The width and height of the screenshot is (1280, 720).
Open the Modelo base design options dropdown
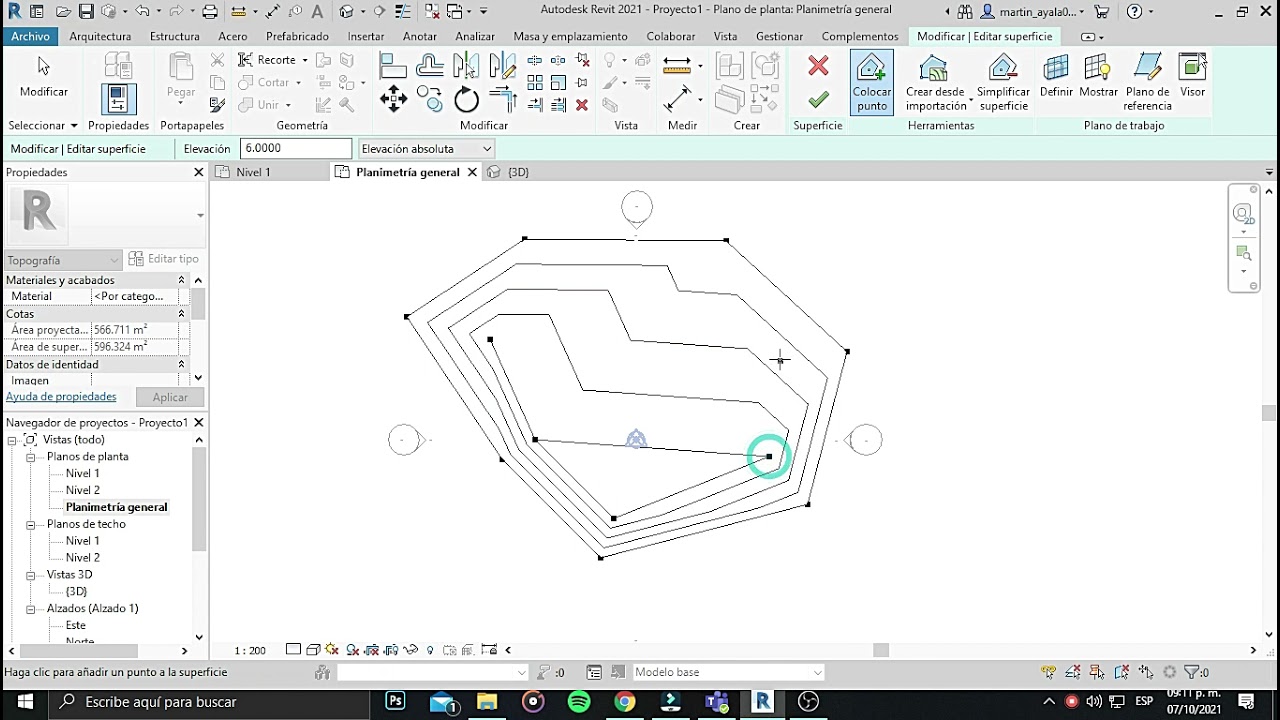[728, 672]
